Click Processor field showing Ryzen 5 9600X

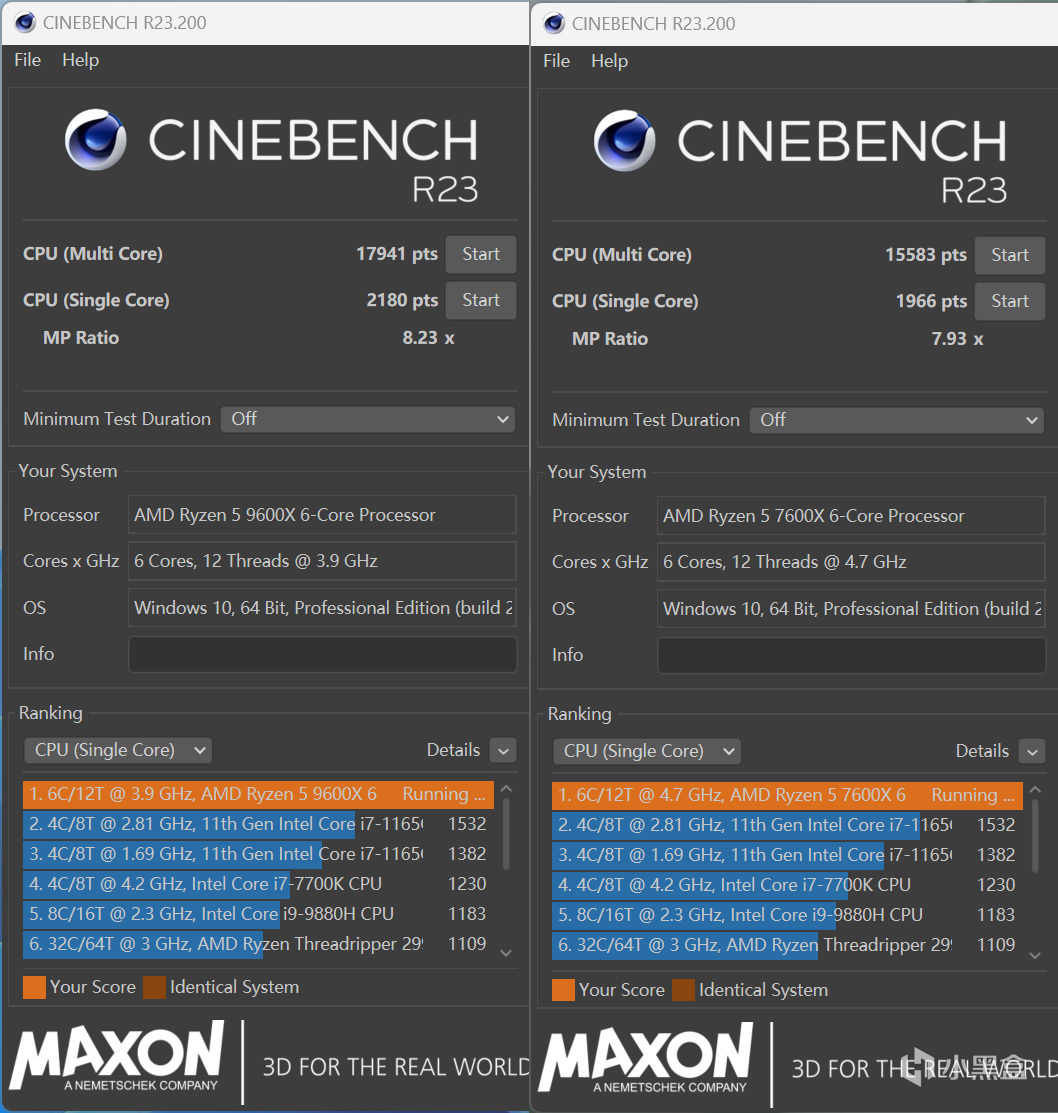click(x=321, y=515)
